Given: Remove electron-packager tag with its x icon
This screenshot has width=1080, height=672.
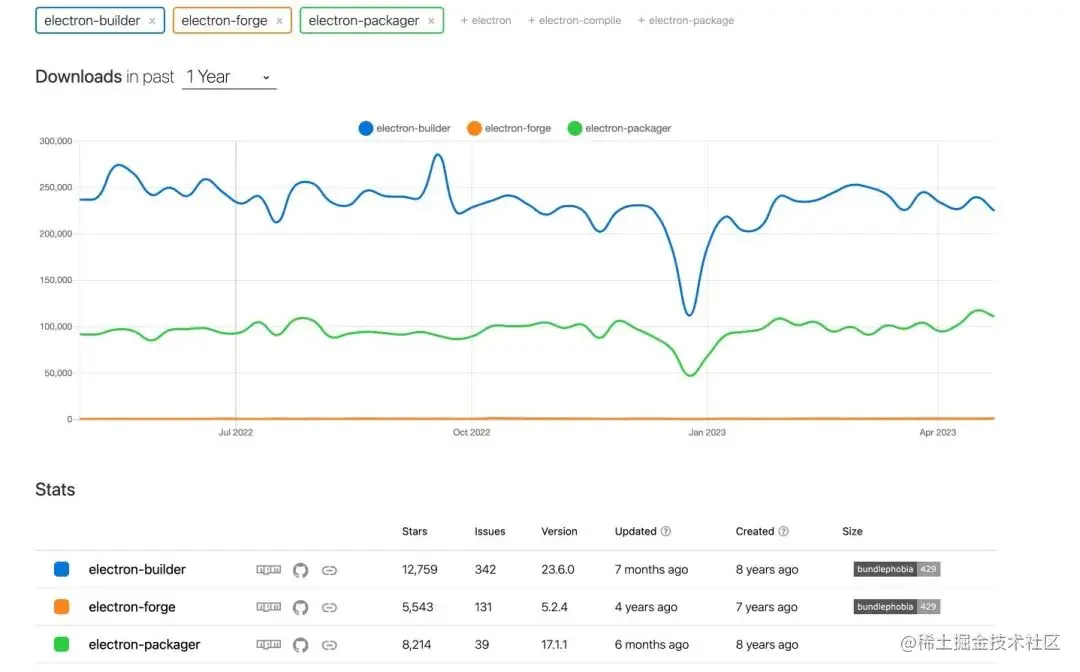Looking at the screenshot, I should point(431,21).
